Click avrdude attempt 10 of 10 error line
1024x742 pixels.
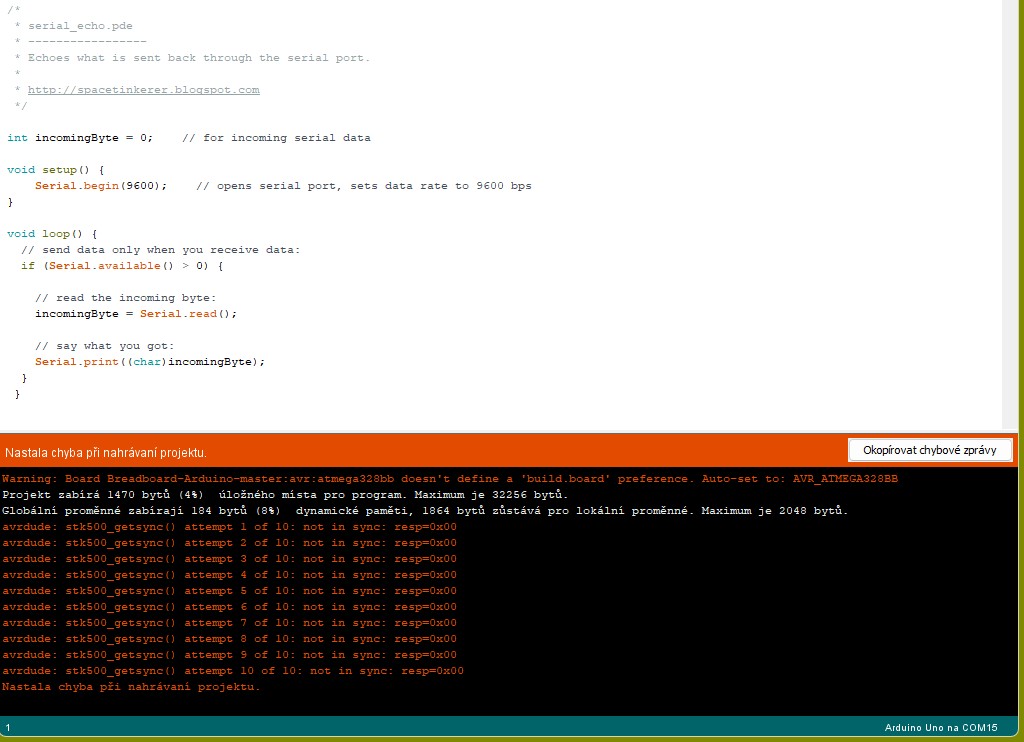pyautogui.click(x=233, y=671)
